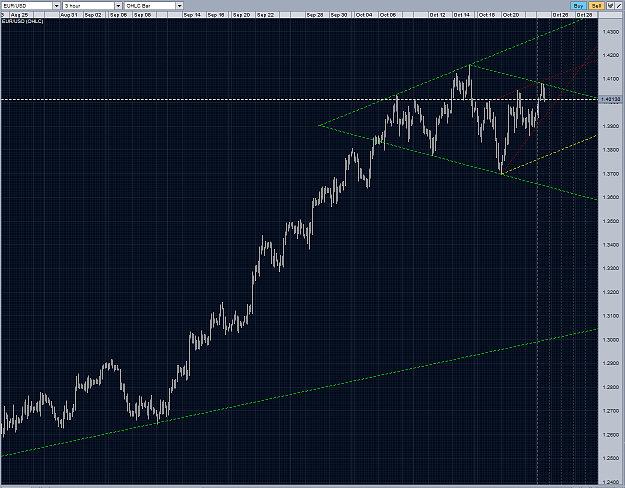Click the chart indicators icon beside Sell
The image size is (625, 488).
click(610, 6)
